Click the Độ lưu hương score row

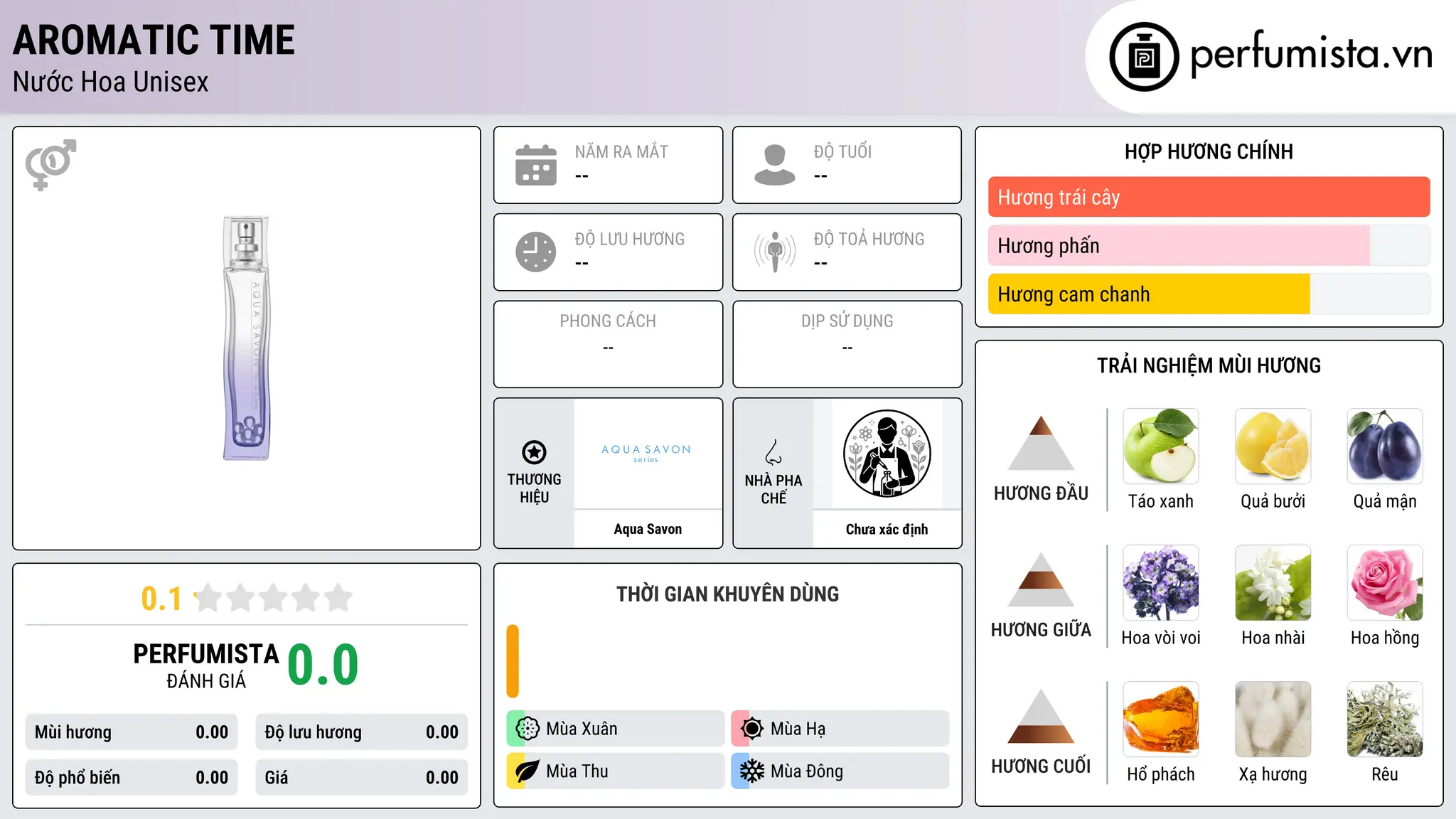point(361,732)
